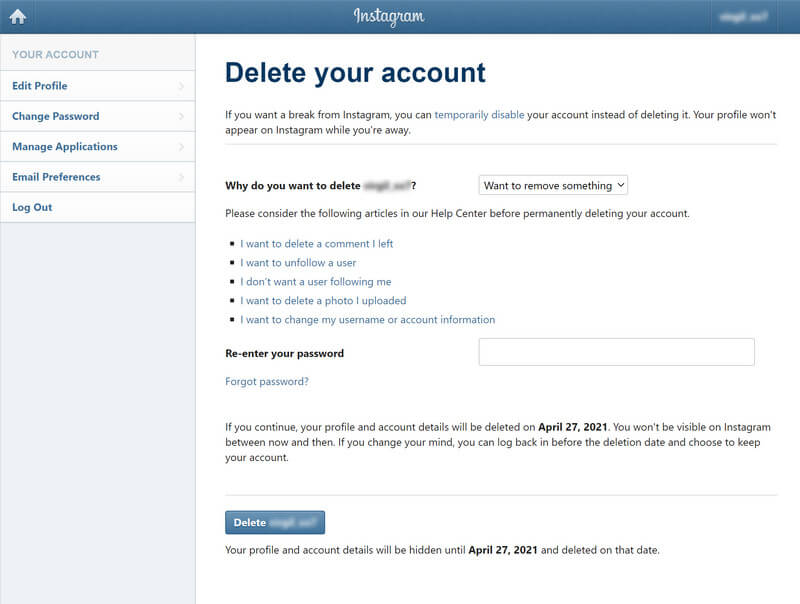Click the chevron arrow beside Manage Applications

[181, 147]
